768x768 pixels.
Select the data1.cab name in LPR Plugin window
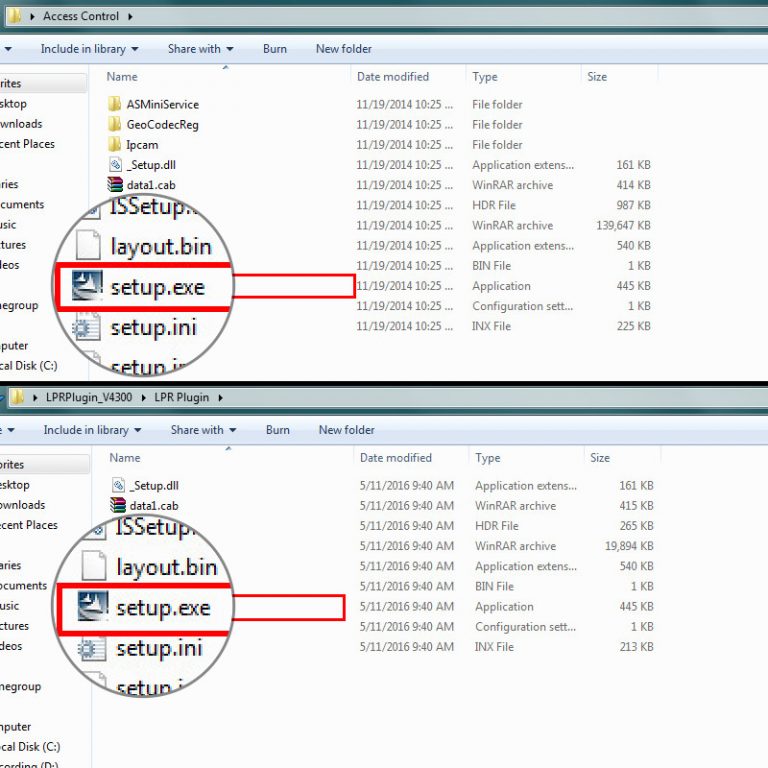click(x=154, y=506)
